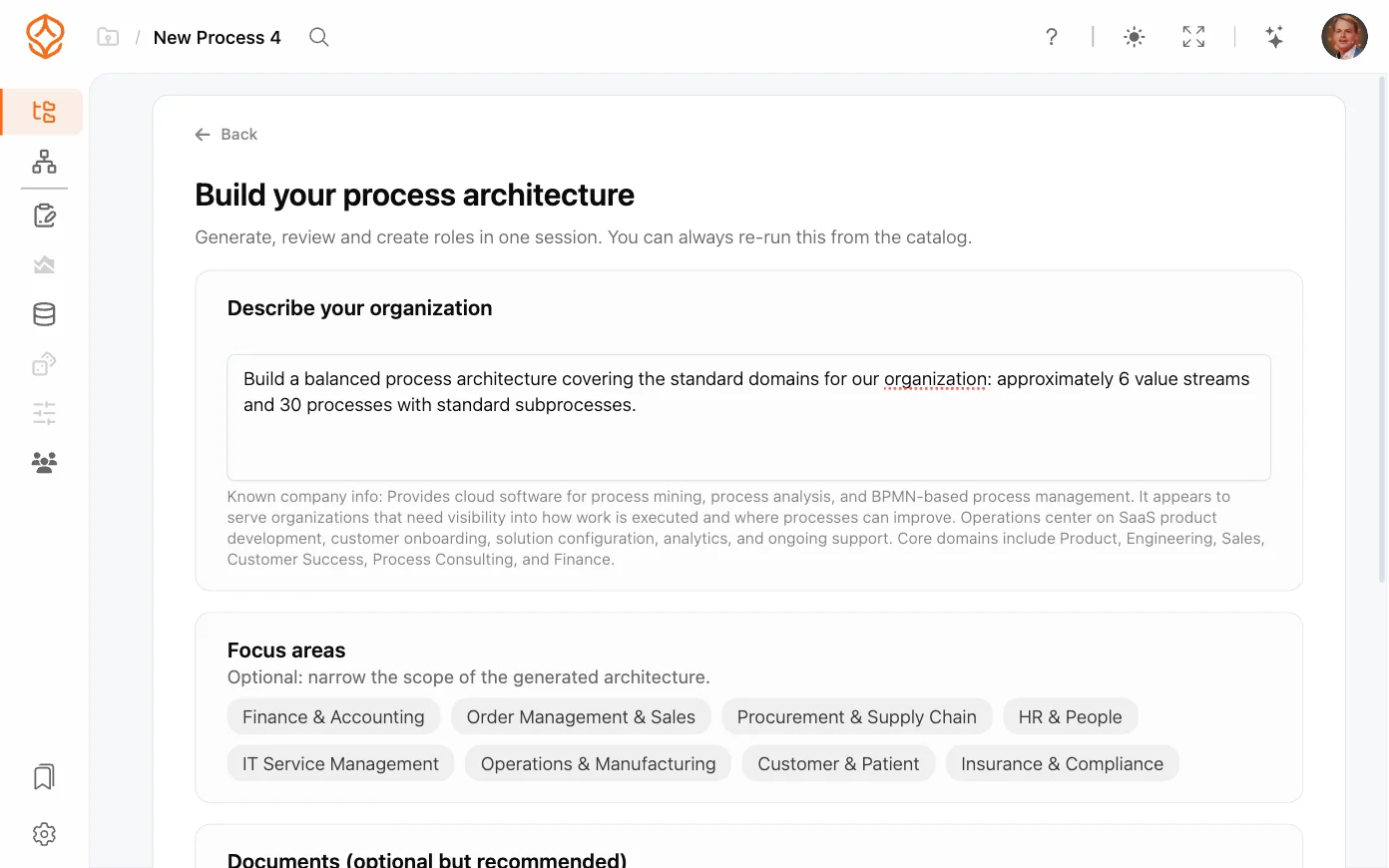1389x868 pixels.
Task: Open sliders configuration sidebar icon
Action: [44, 413]
